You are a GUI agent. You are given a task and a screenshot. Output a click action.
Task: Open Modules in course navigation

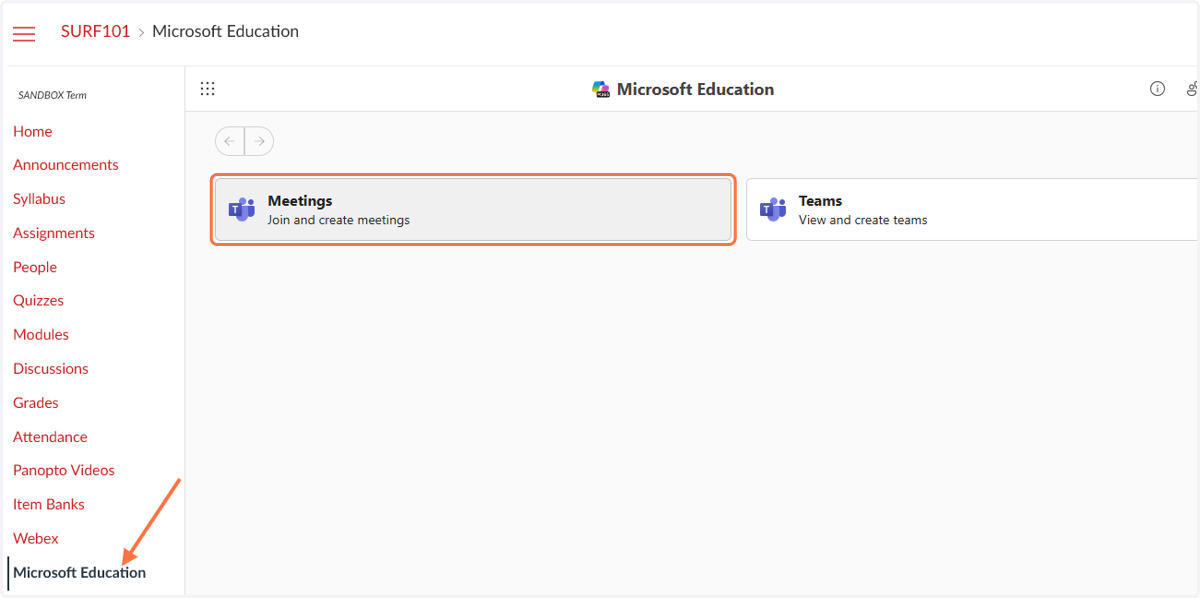41,334
